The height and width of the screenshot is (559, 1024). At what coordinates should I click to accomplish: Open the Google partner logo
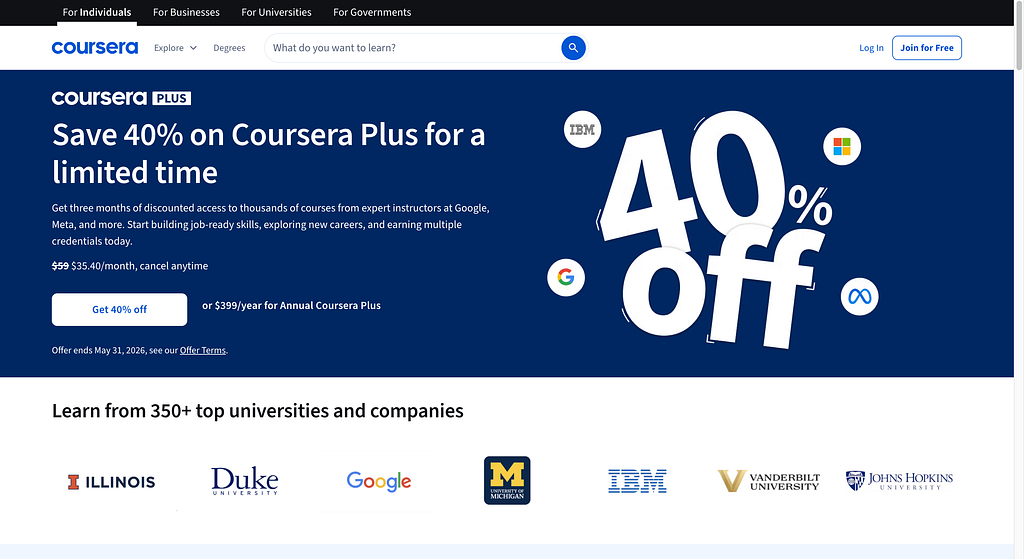[x=379, y=482]
